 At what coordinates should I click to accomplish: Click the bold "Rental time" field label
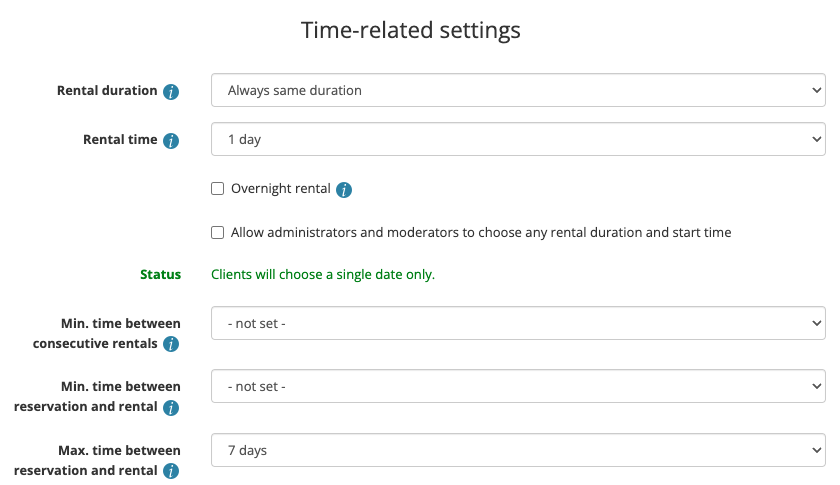(x=120, y=139)
